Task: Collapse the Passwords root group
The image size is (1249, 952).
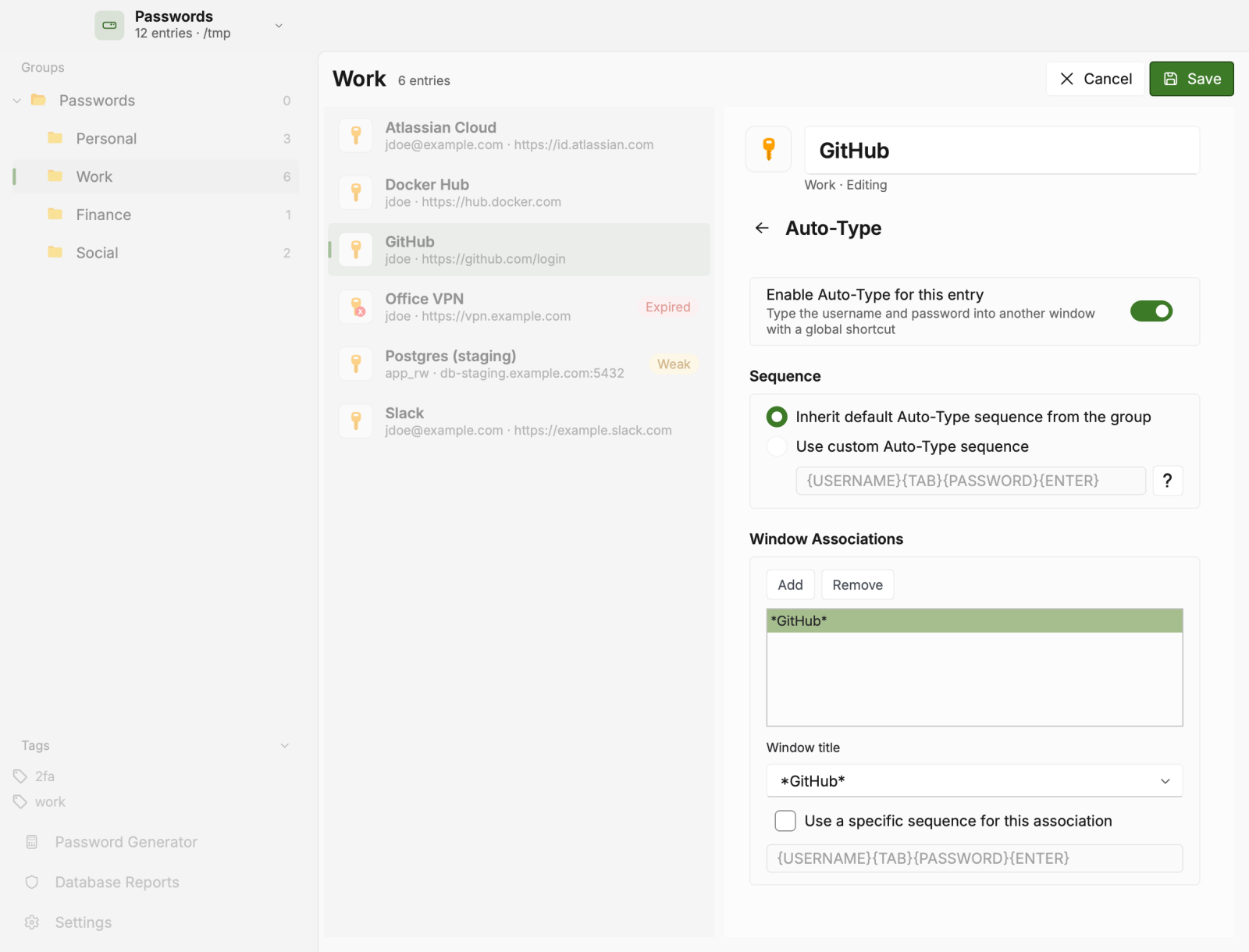Action: pyautogui.click(x=17, y=101)
